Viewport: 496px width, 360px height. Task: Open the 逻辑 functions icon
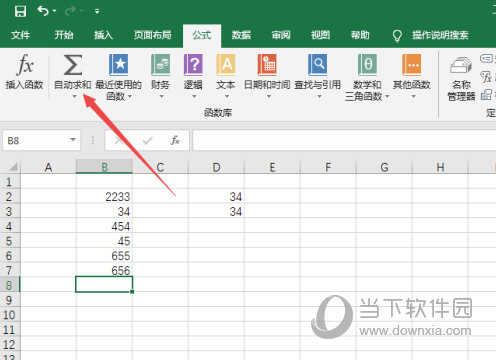tap(193, 65)
